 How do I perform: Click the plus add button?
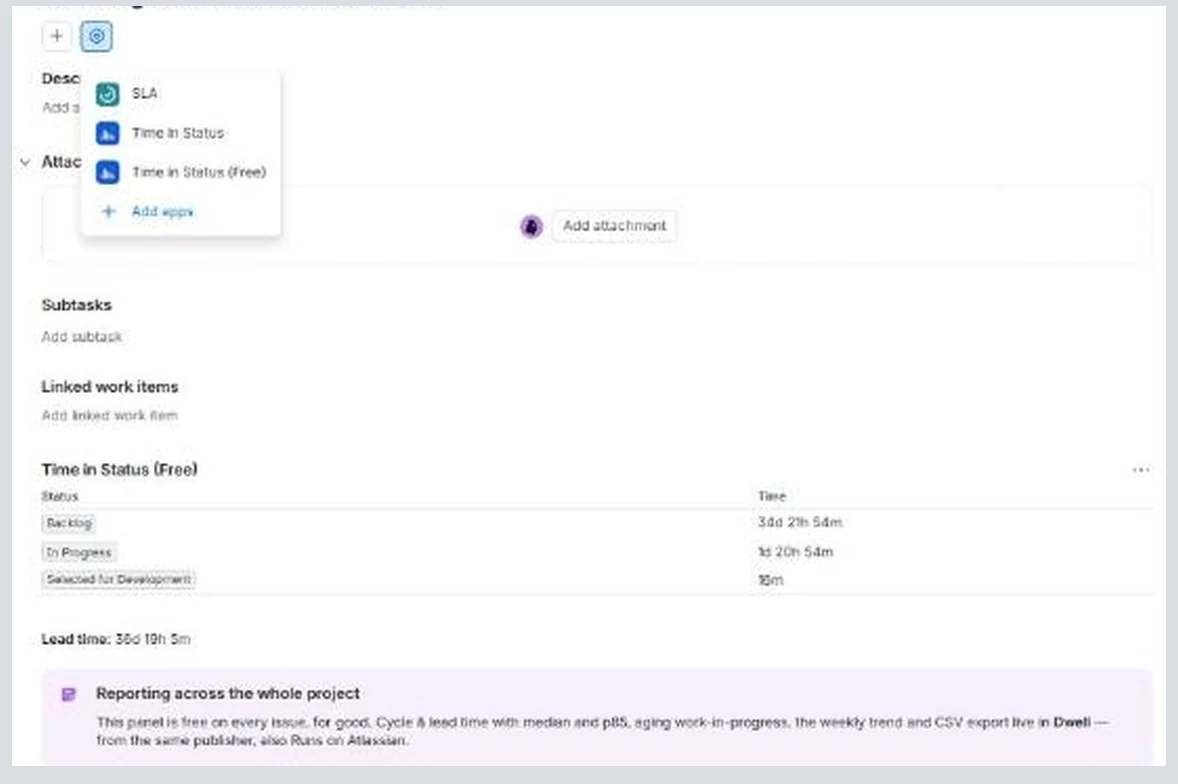point(56,36)
